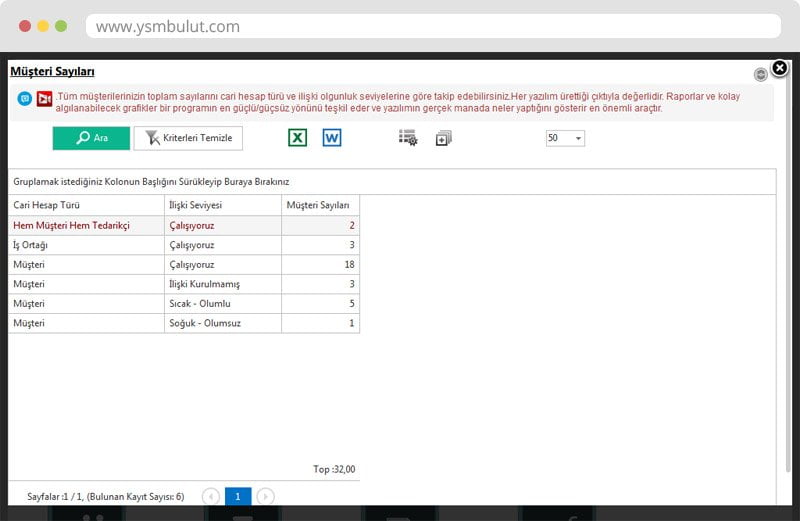Export the report to Excel
This screenshot has height=521, width=800.
point(297,138)
